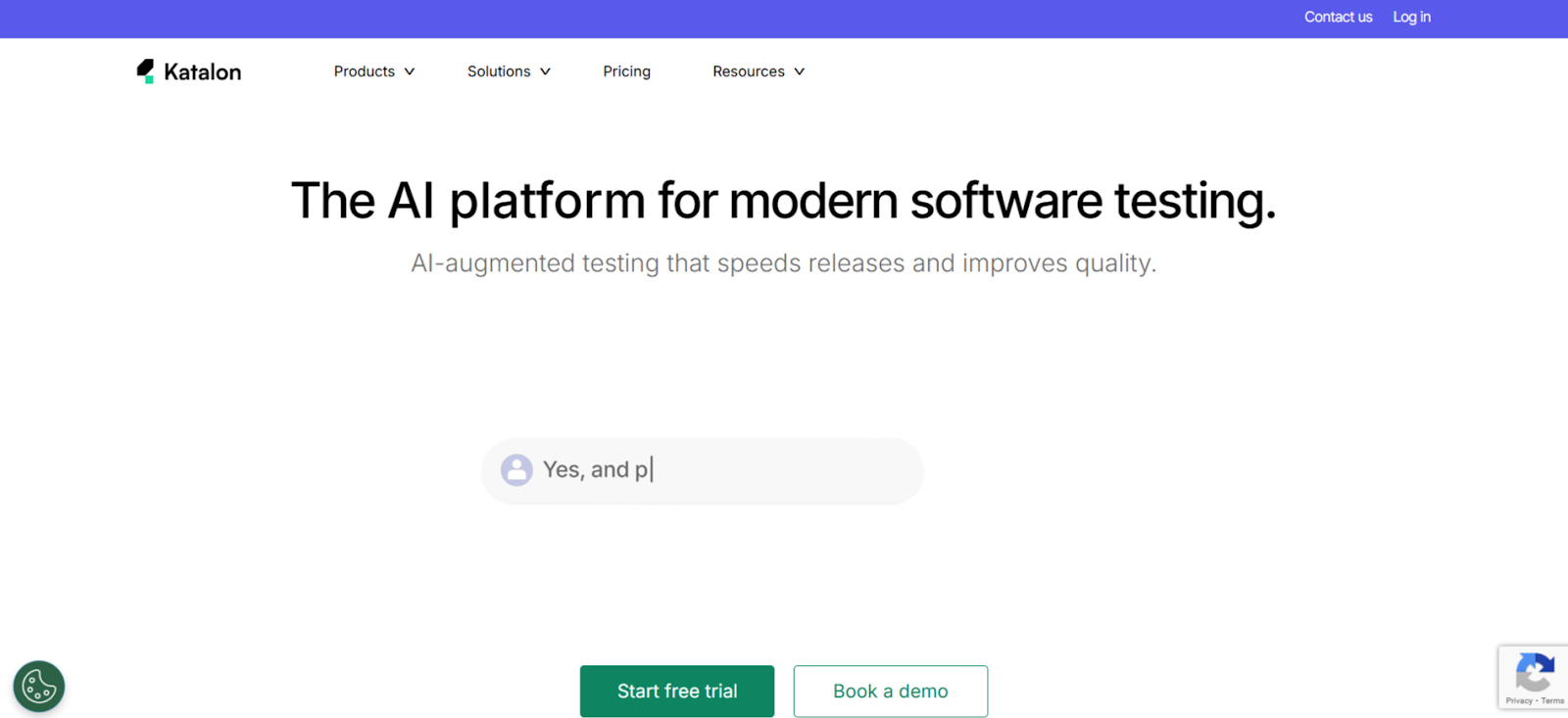
Task: Click the 'Yes, and p' prompt field
Action: click(x=703, y=471)
